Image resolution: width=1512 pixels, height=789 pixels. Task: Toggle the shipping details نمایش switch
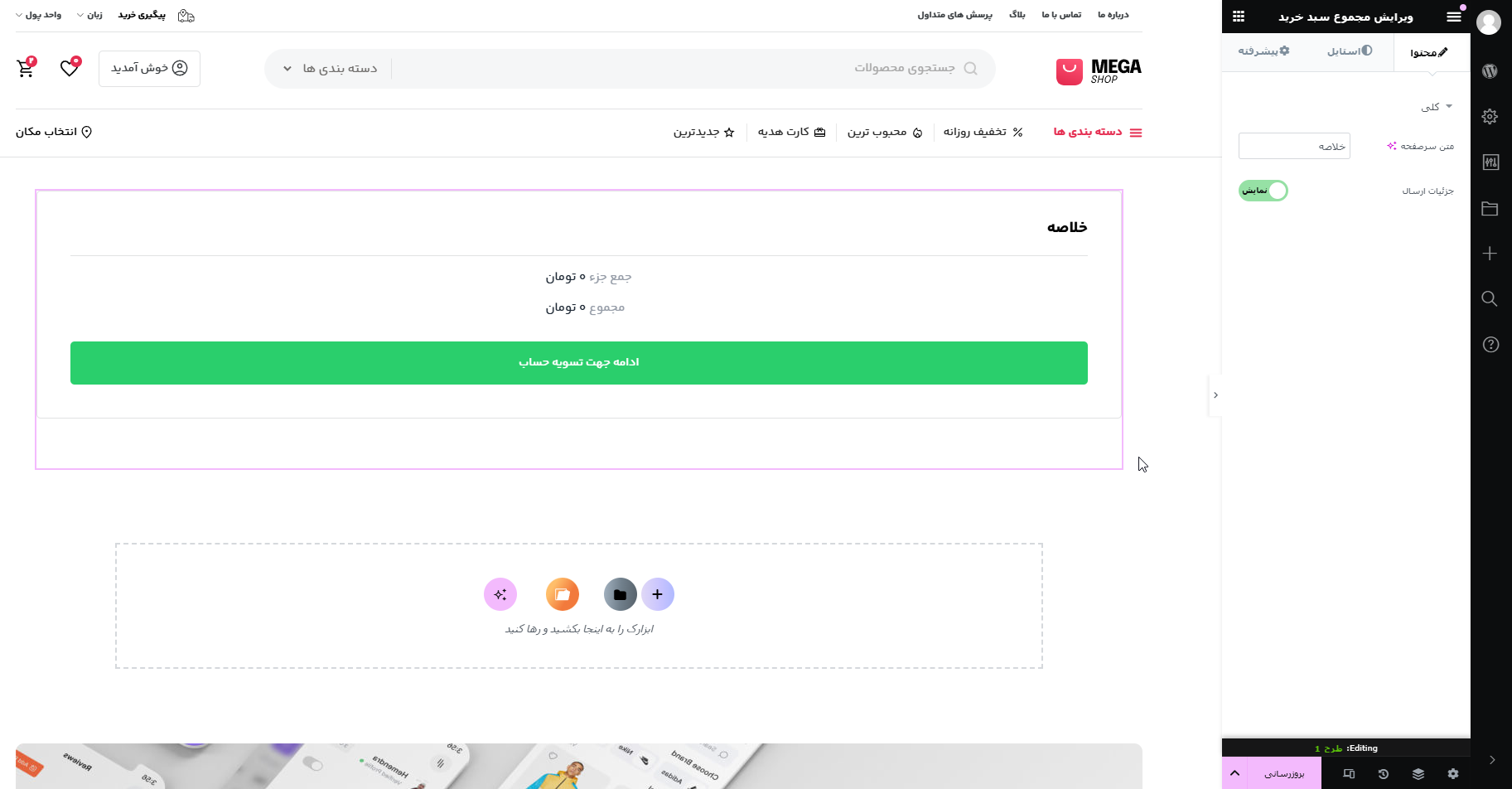pyautogui.click(x=1263, y=191)
